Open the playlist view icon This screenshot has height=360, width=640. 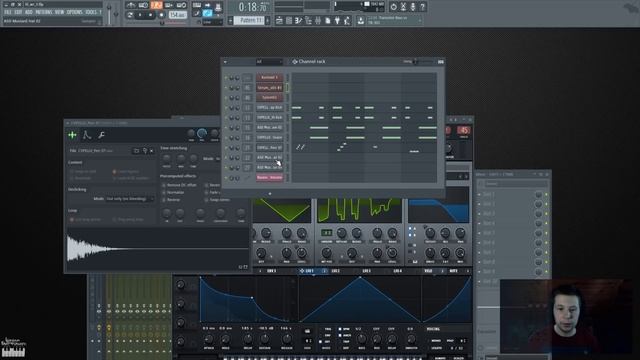point(279,20)
